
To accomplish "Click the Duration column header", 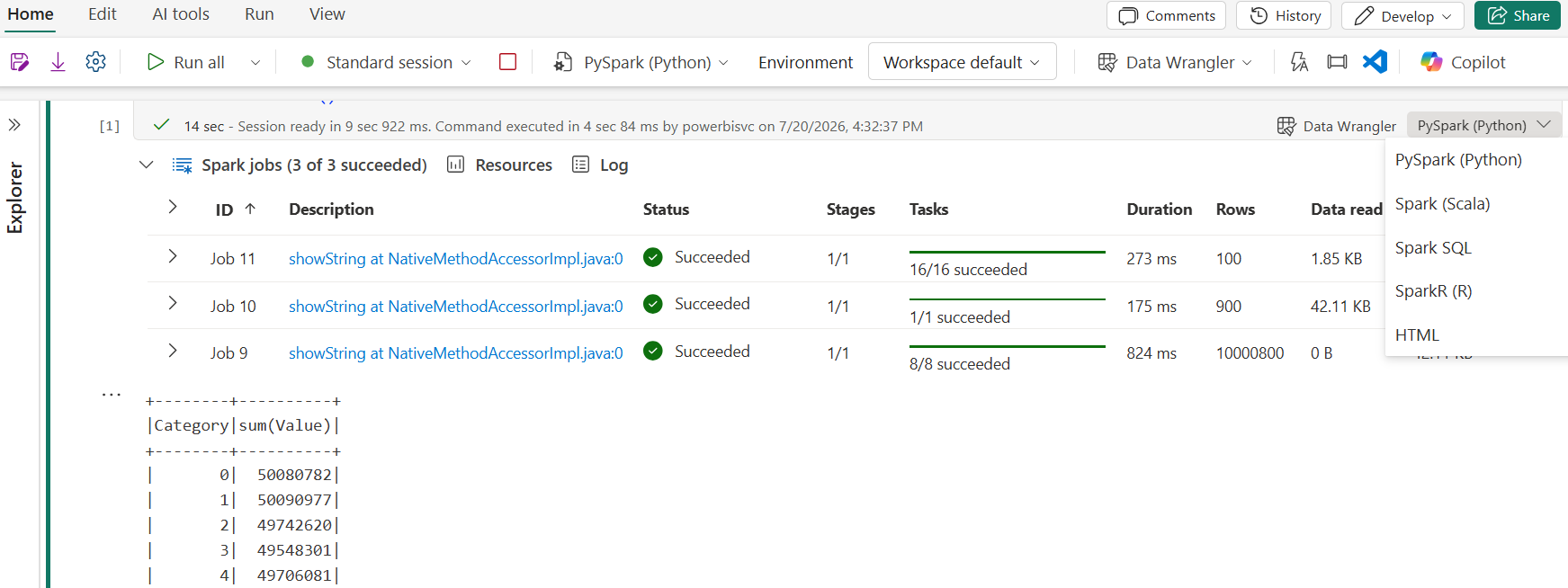I will pos(1160,209).
